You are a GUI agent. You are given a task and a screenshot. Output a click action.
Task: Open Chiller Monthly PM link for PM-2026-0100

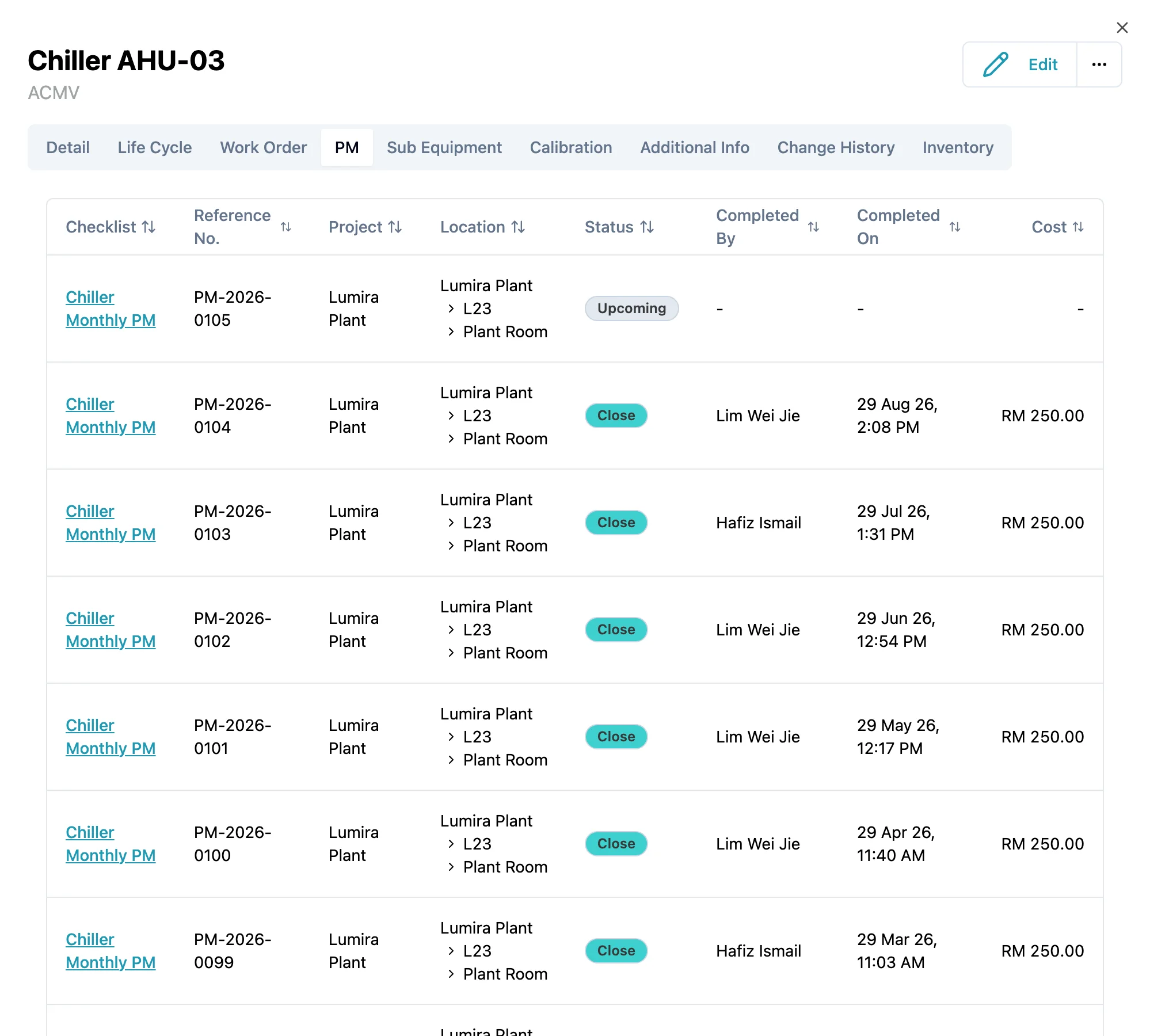click(111, 844)
